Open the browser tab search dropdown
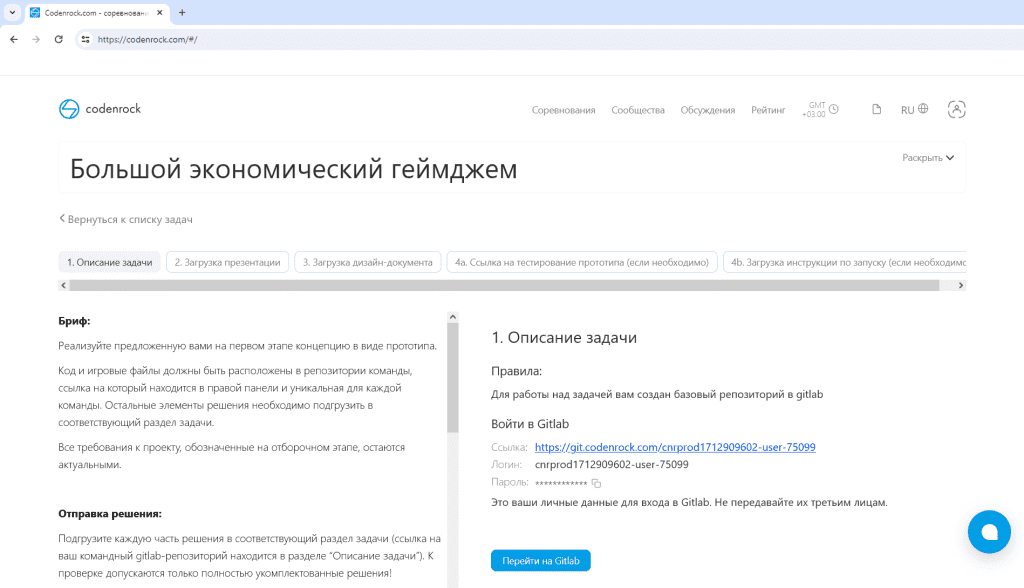 coord(11,12)
